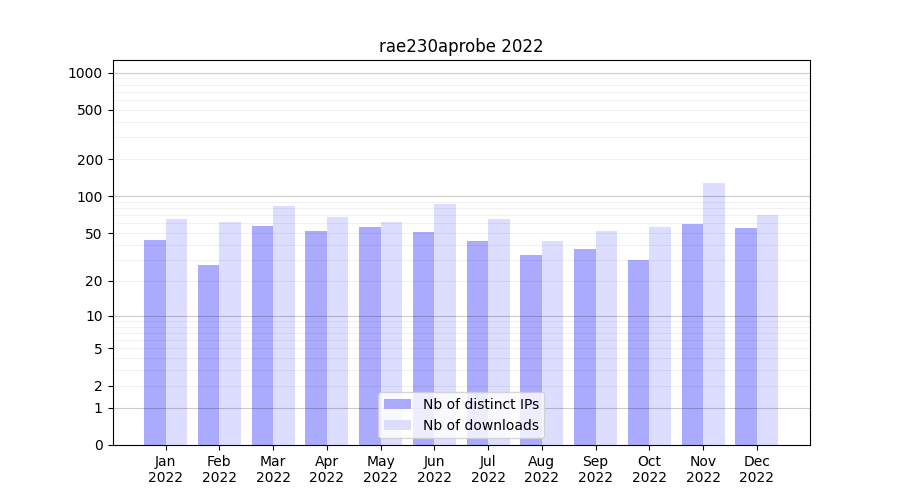This screenshot has width=900, height=500.
Task: Click the October 2022 distinct IPs bar
Action: tap(638, 352)
